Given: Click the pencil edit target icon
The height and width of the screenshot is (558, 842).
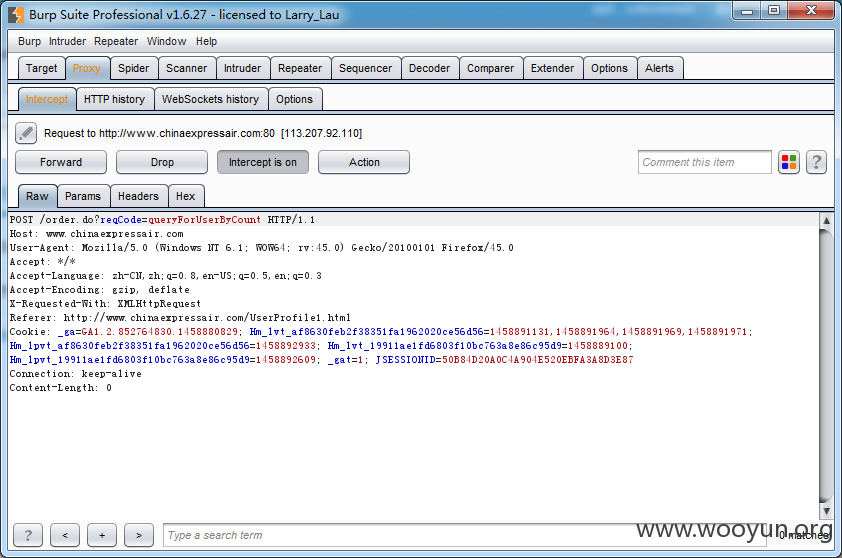Looking at the screenshot, I should click(x=26, y=133).
